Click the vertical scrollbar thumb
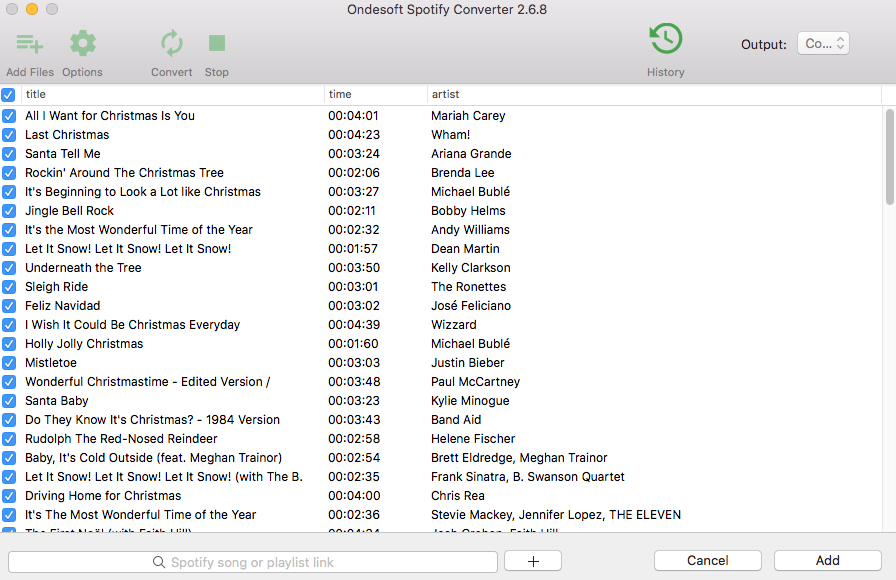The image size is (896, 580). click(890, 157)
